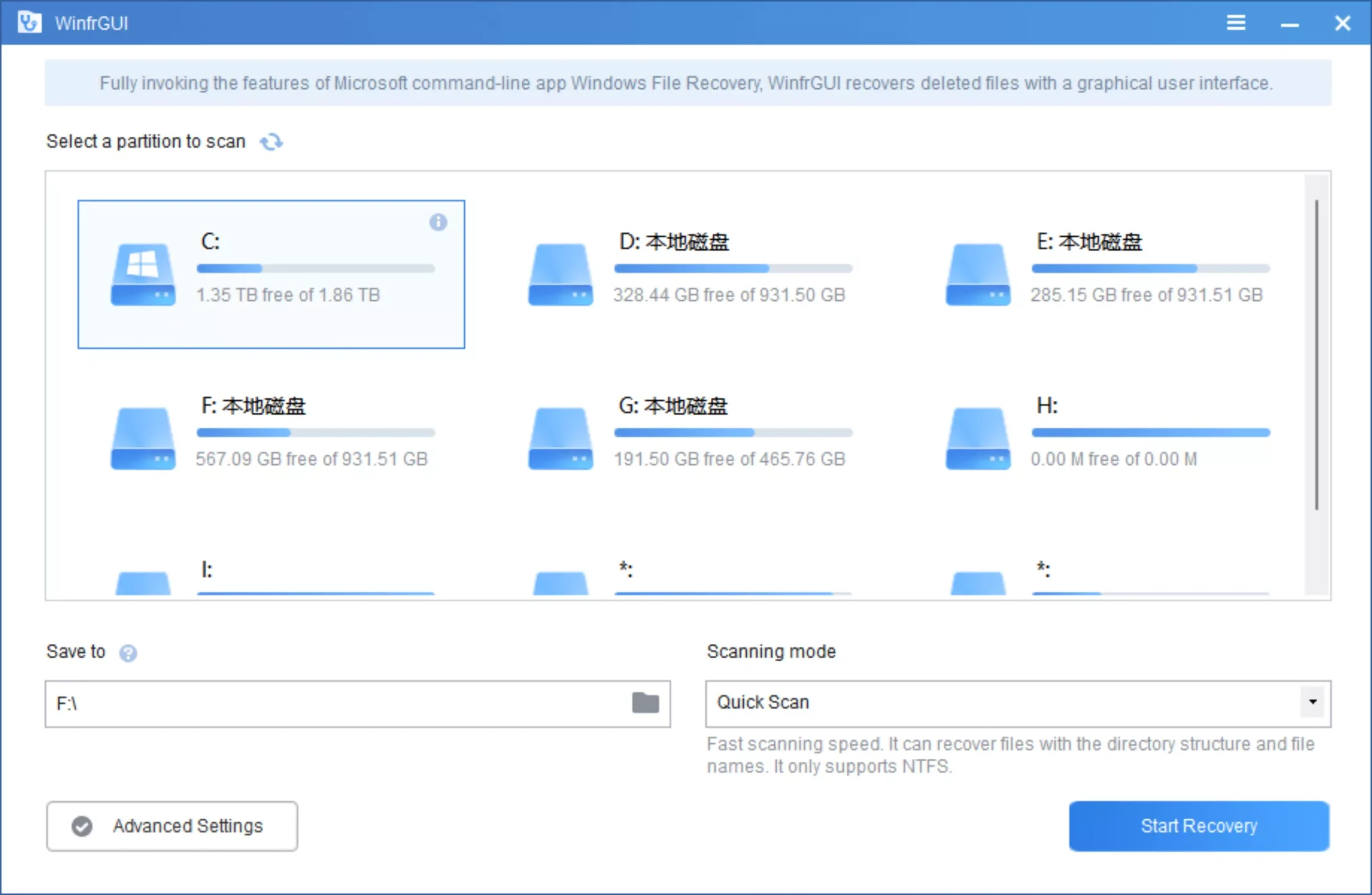Click the Start Recovery button
The image size is (1372, 895).
[1199, 826]
